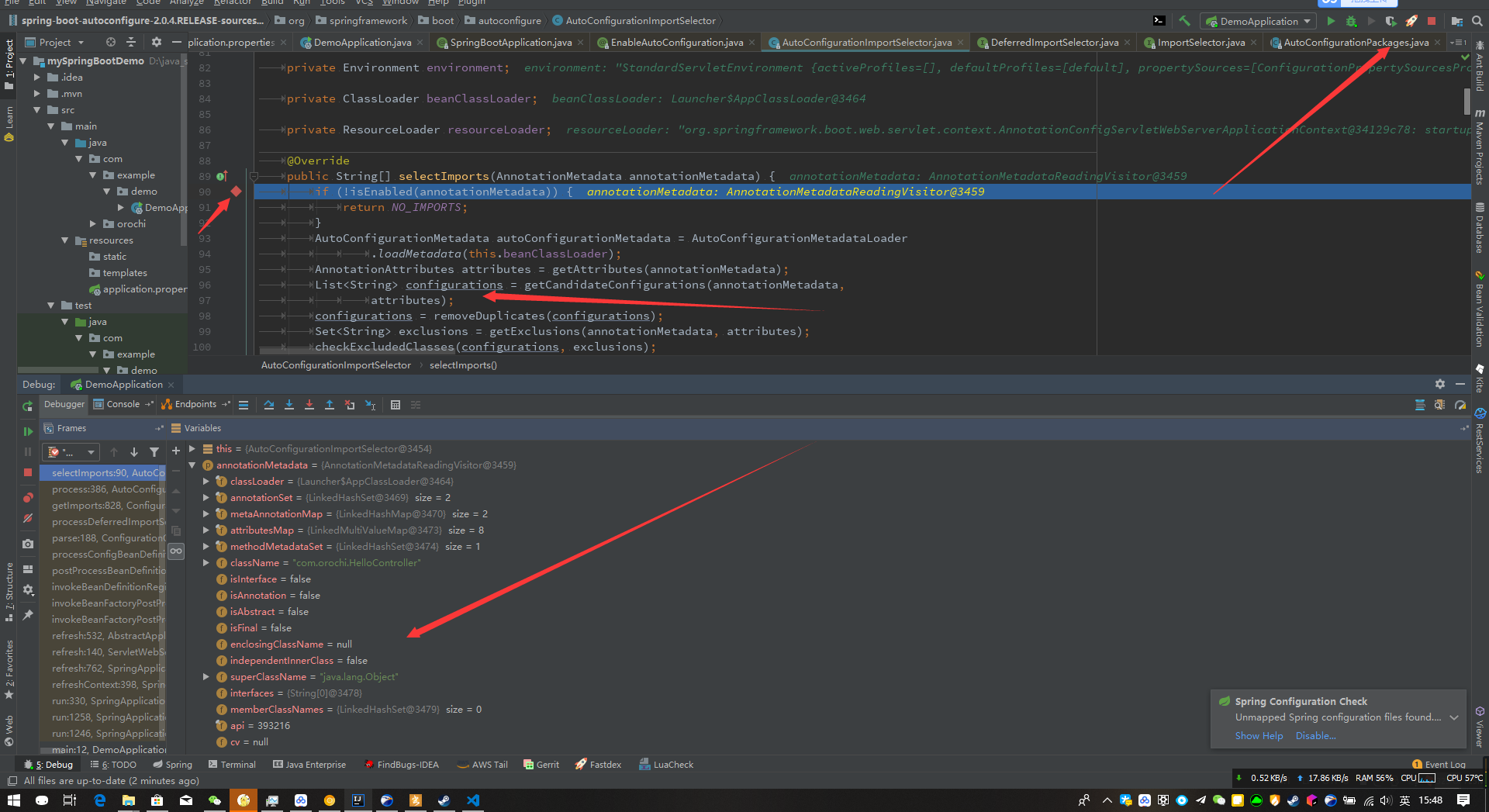
Task: Collapse the annotationMetadata variable node
Action: [192, 465]
